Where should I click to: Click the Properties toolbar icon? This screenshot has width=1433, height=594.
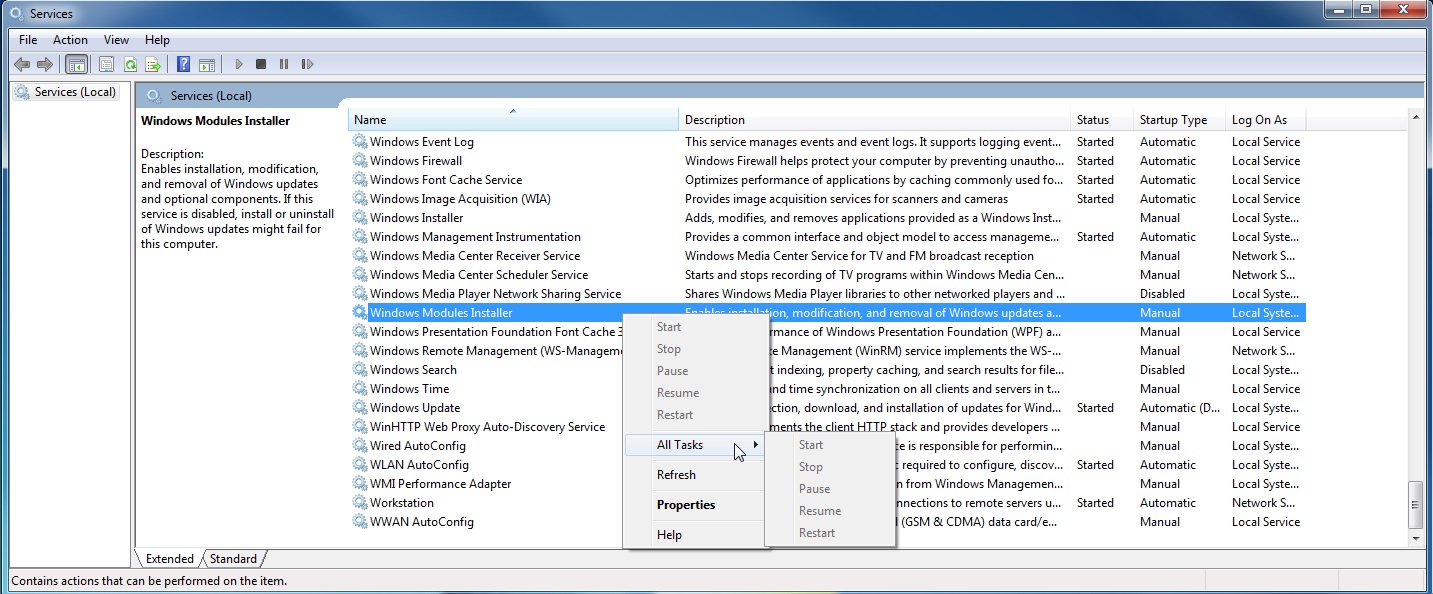106,65
